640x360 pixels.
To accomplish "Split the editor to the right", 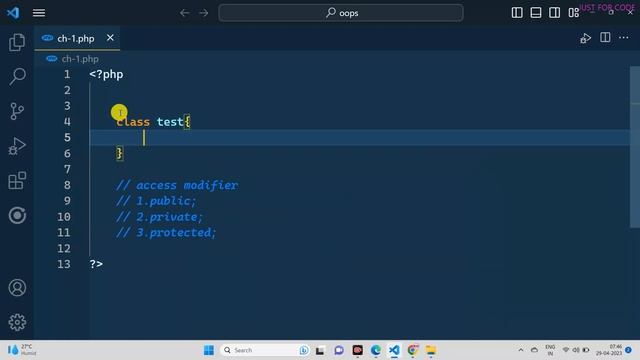I will pyautogui.click(x=605, y=38).
